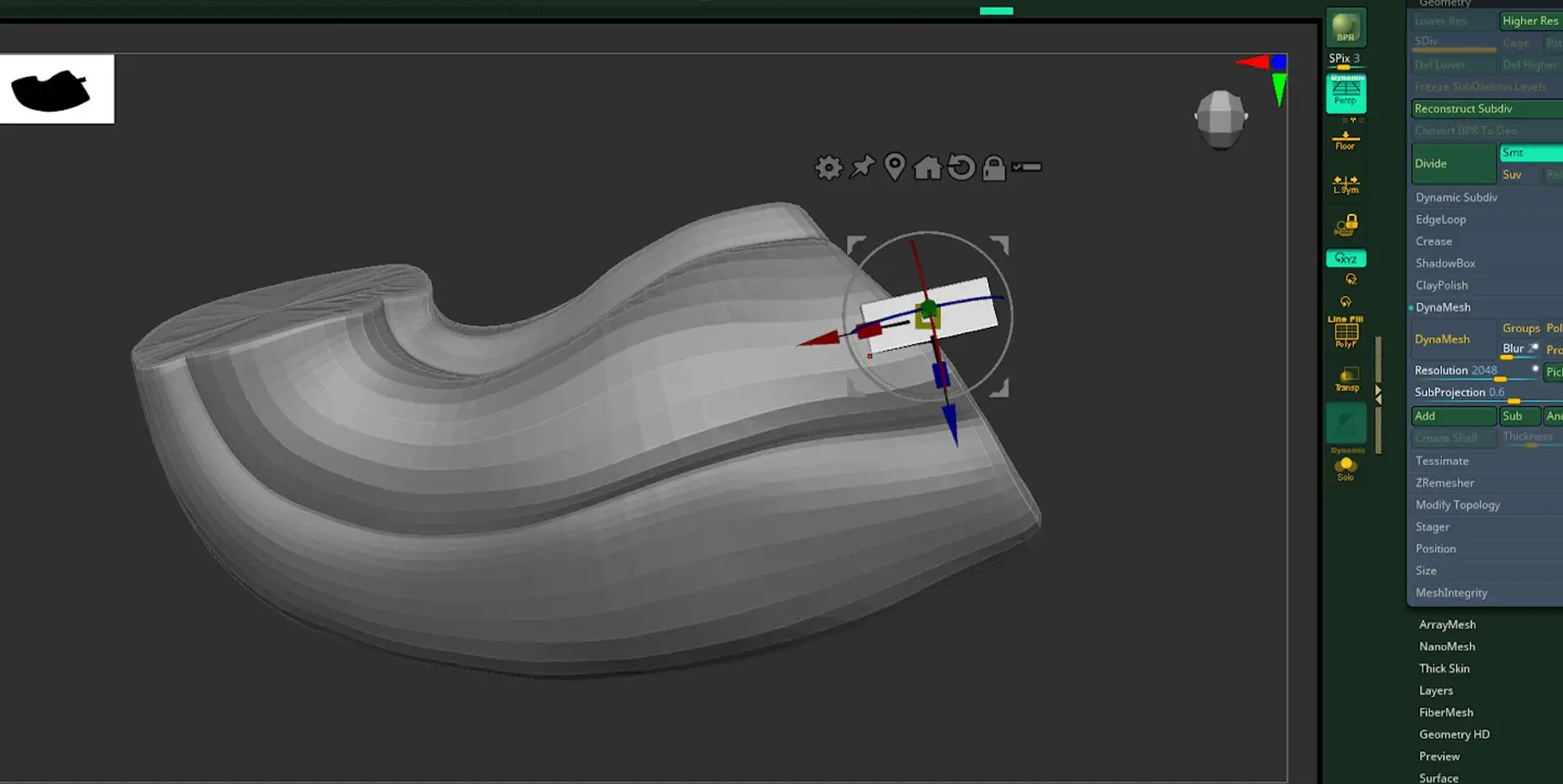The image size is (1563, 784).
Task: Open the NanoMesh subpalette
Action: (x=1447, y=647)
